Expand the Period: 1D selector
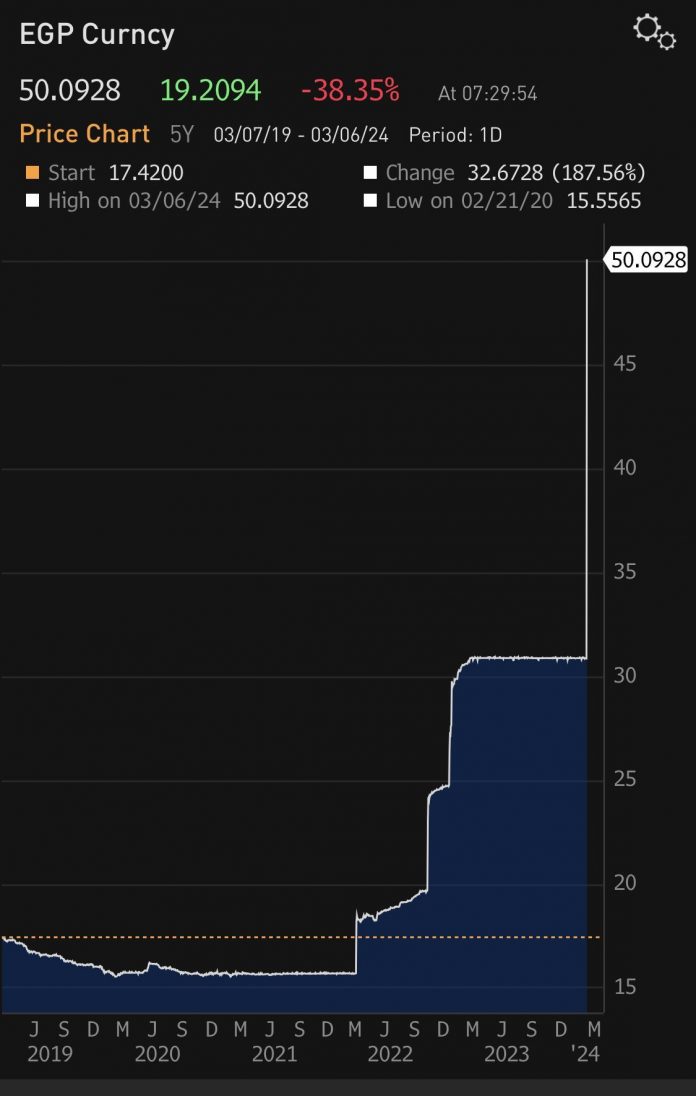 455,135
